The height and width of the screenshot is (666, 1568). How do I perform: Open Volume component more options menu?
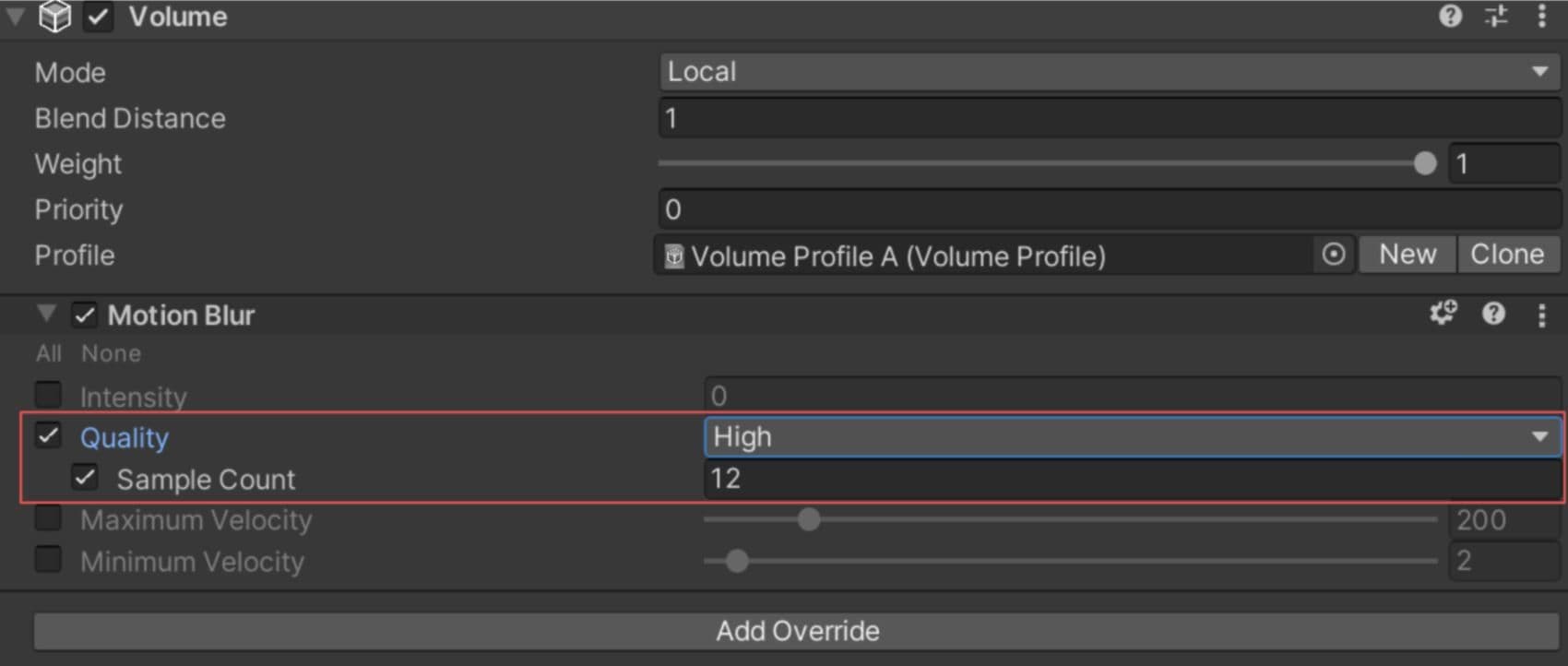1542,16
